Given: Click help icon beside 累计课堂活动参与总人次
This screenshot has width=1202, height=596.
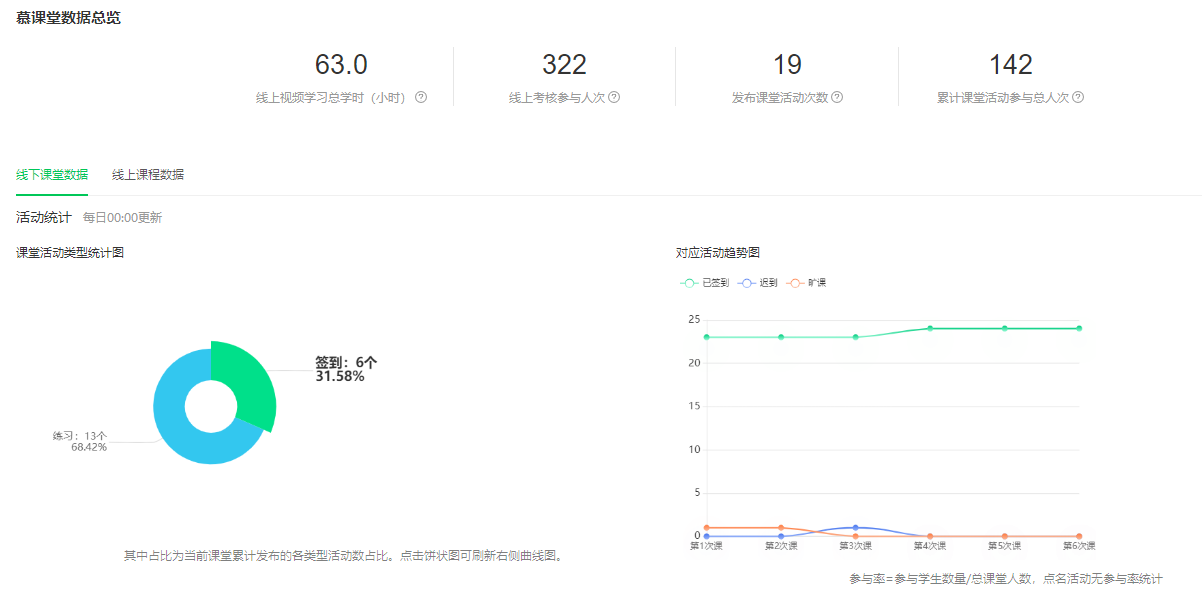Looking at the screenshot, I should (x=1078, y=98).
